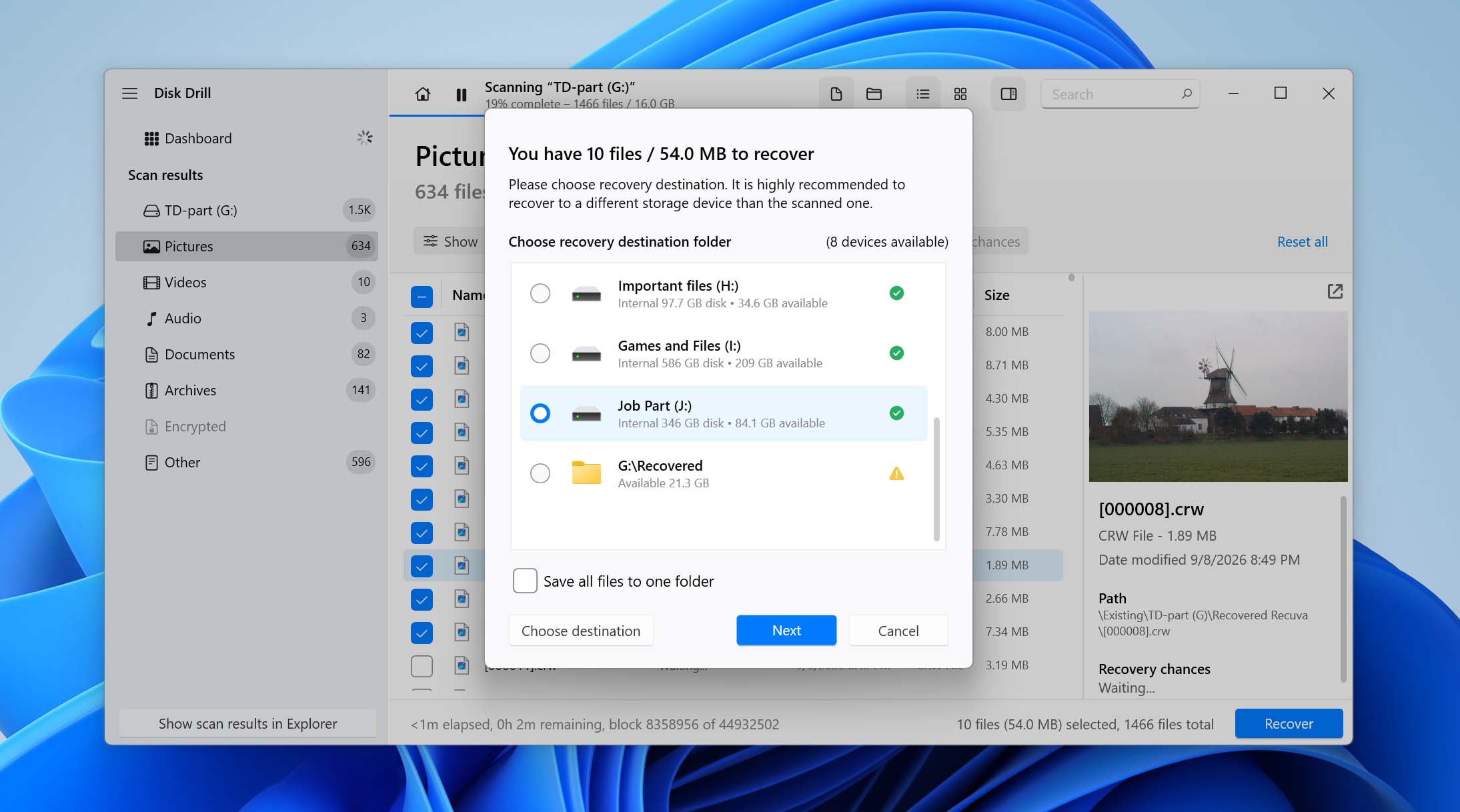Uncheck the file row sized 8.00 MB
Viewport: 1460px width, 812px height.
pos(422,332)
